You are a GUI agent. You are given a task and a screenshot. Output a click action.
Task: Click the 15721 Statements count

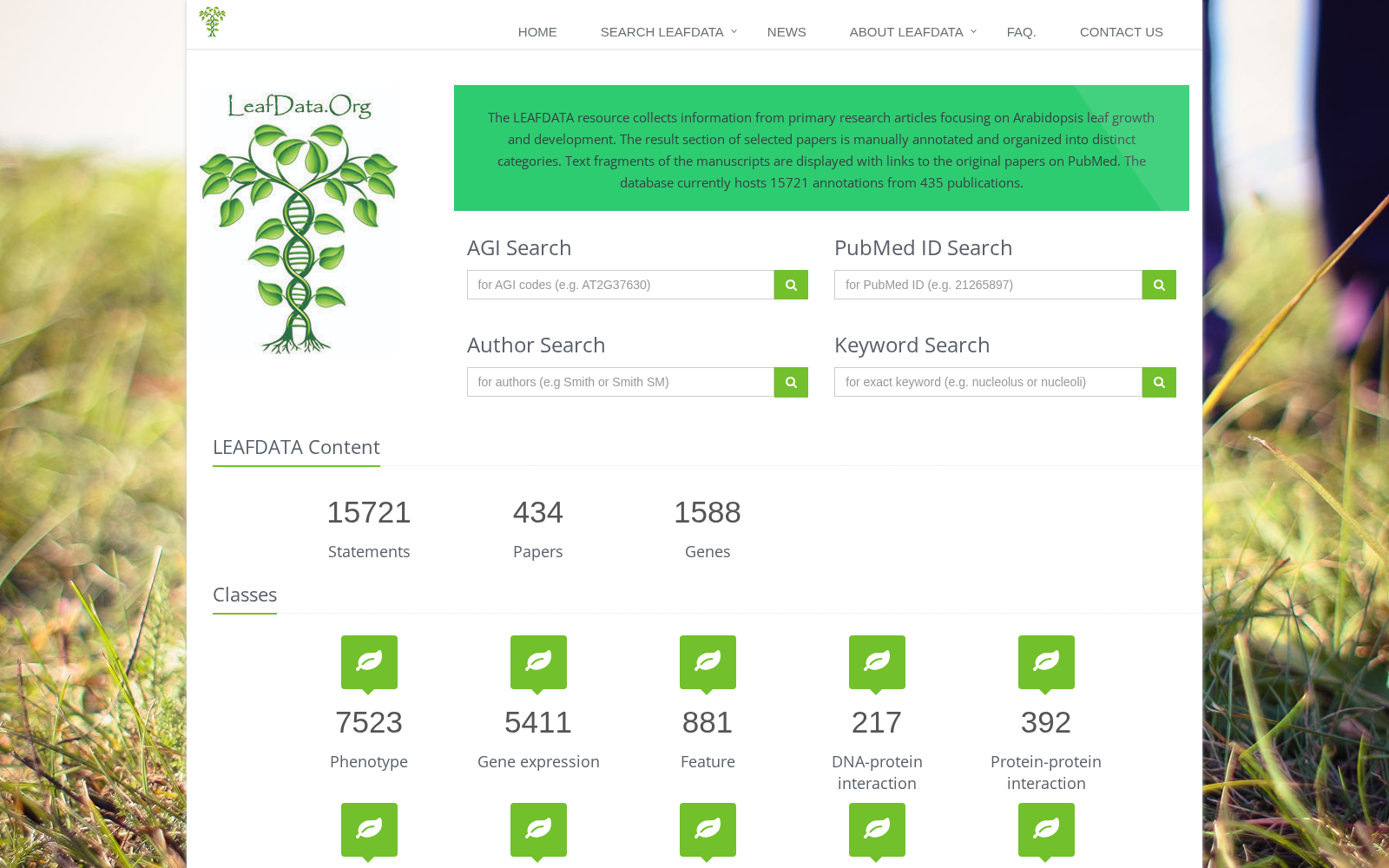369,512
